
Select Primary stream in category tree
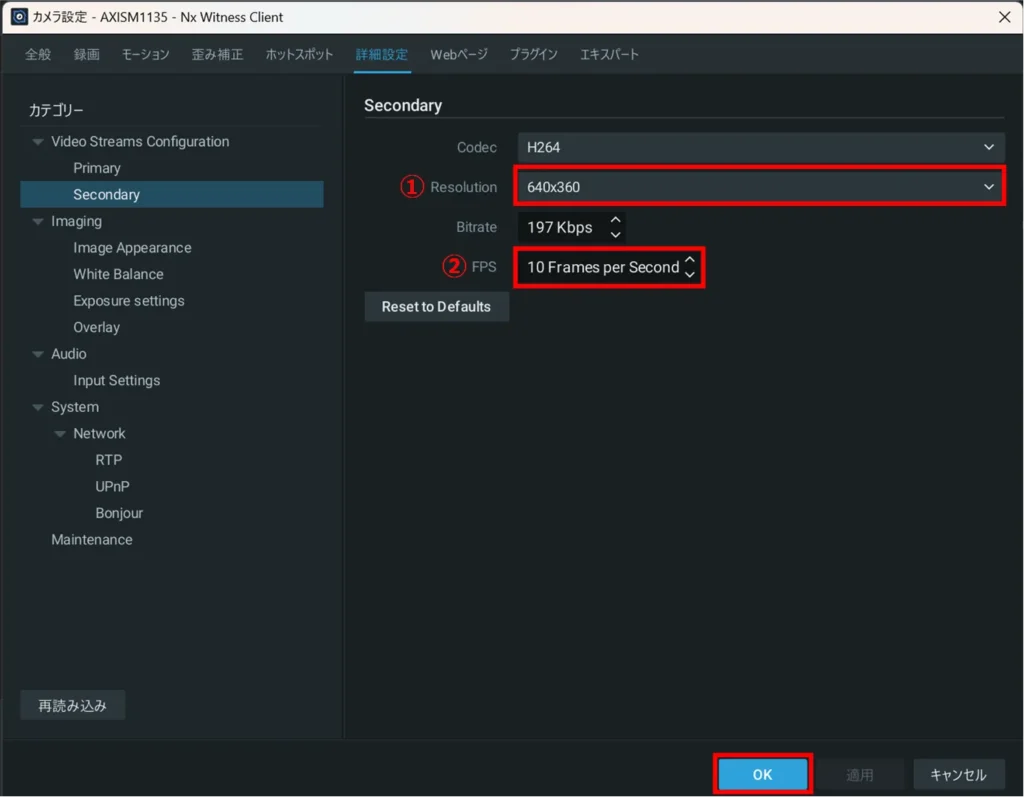[x=97, y=168]
